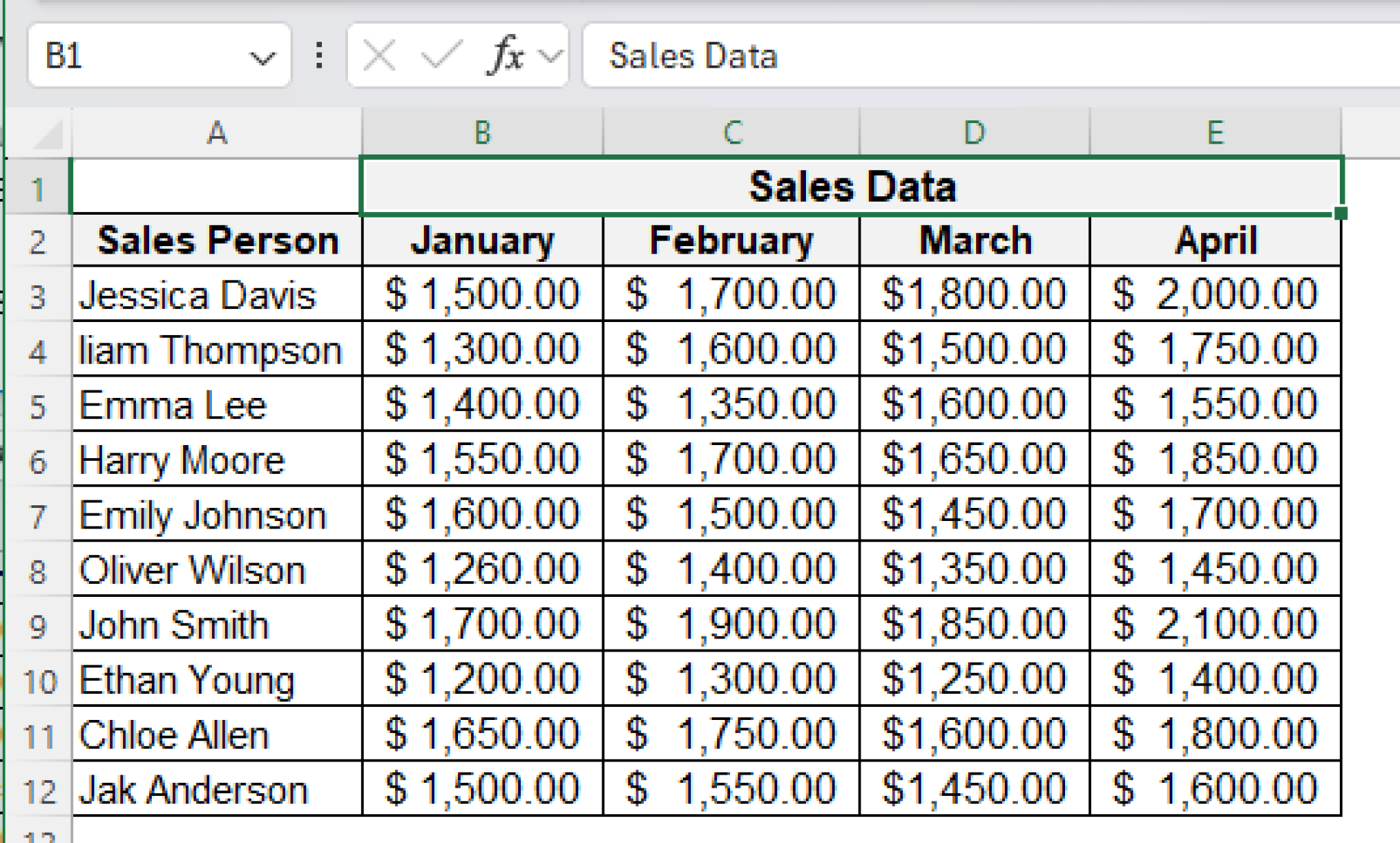Click the Cancel X icon in formula bar
Image resolution: width=1400 pixels, height=843 pixels.
point(379,55)
